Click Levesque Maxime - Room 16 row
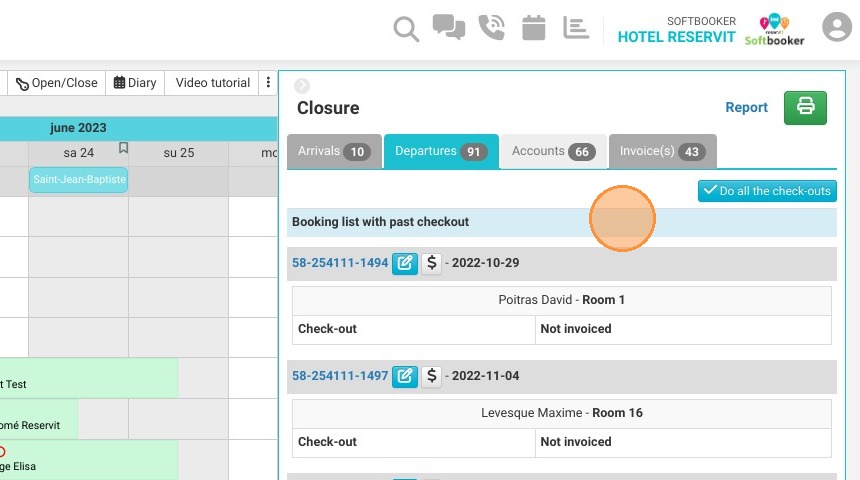The height and width of the screenshot is (480, 860). [x=562, y=413]
